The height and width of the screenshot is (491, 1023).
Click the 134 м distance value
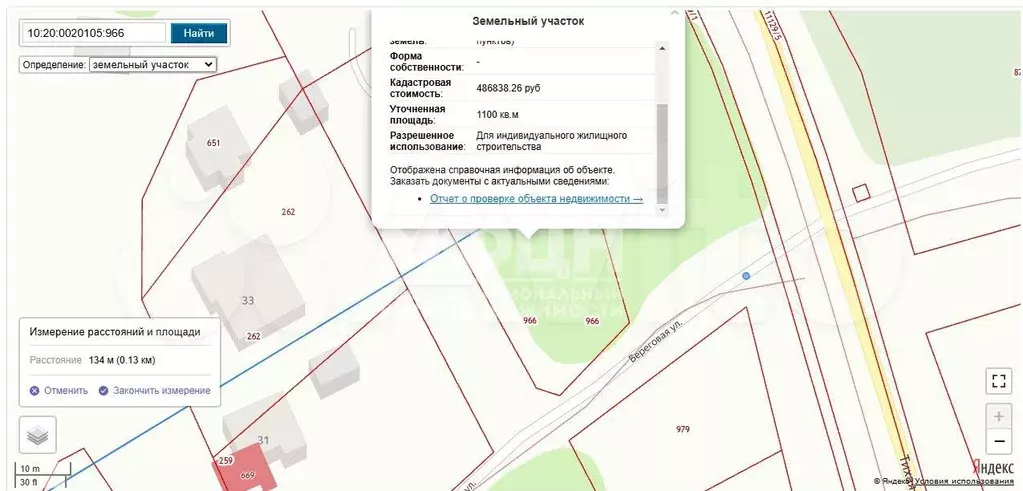point(122,360)
